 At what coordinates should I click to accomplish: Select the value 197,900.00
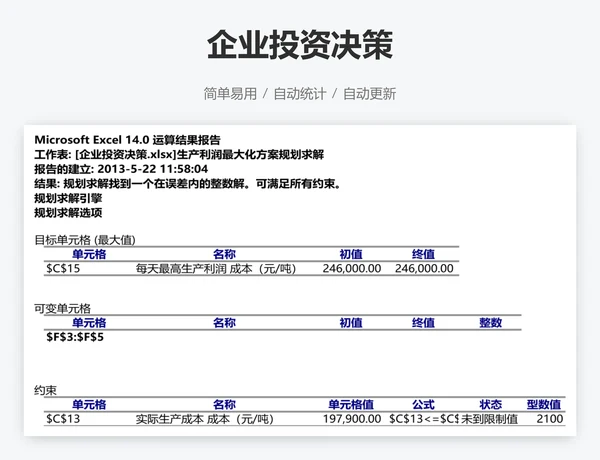tap(352, 419)
